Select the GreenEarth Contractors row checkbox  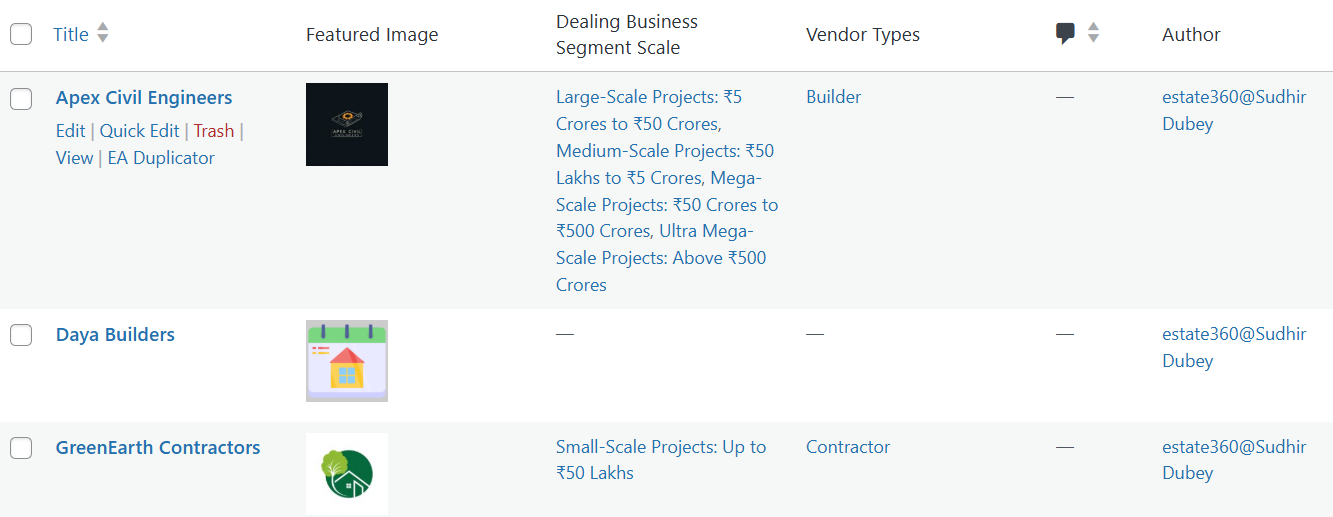(21, 448)
